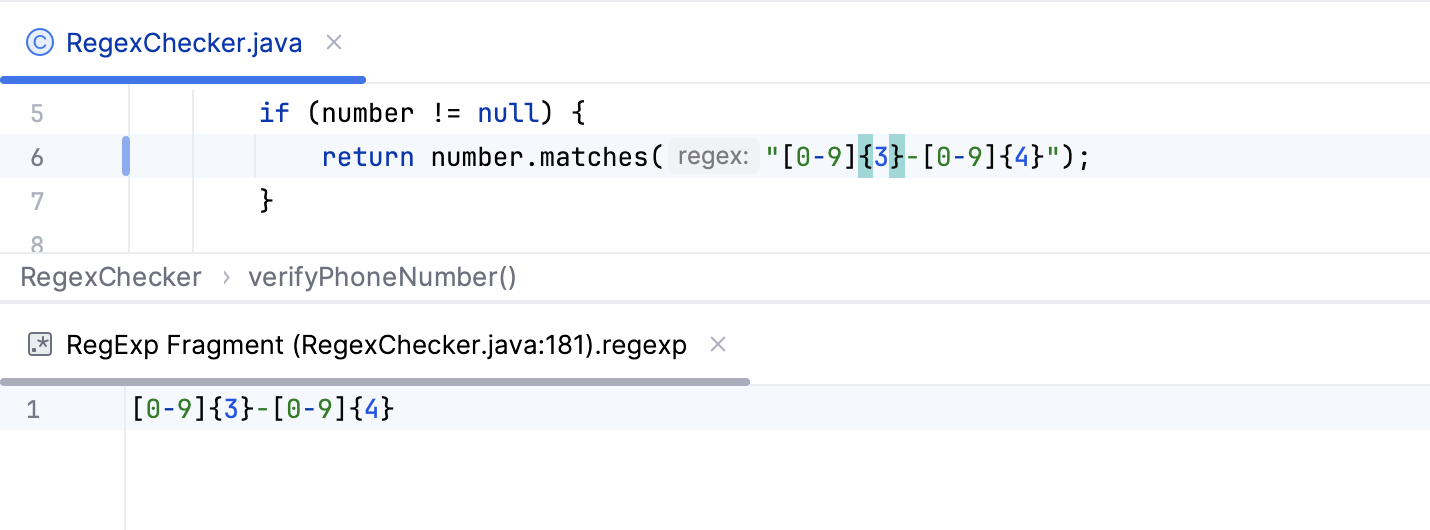Click the highlighted closing brace after 3
Viewport: 1430px width, 530px height.
click(897, 157)
